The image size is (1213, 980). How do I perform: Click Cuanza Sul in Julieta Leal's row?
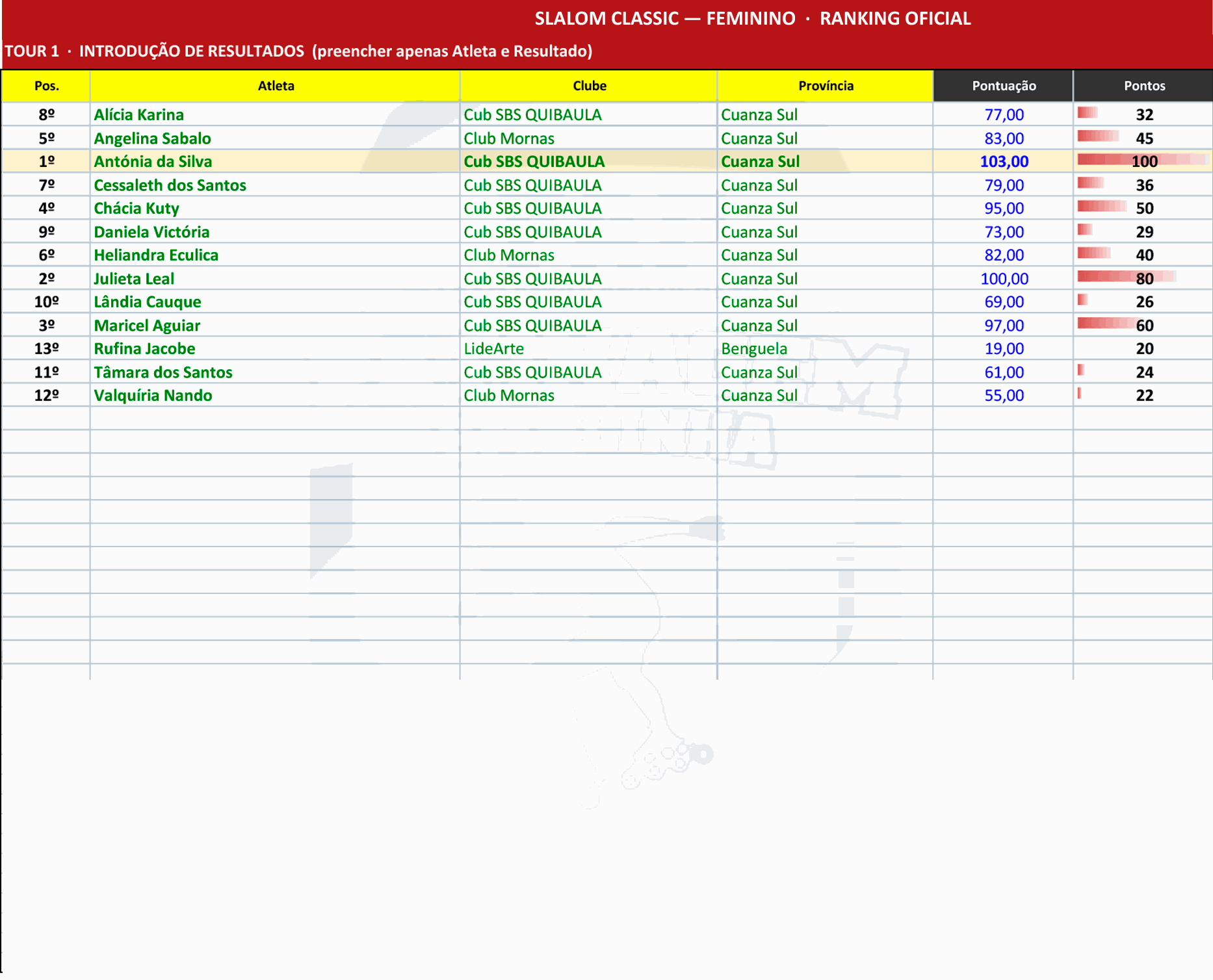tap(826, 278)
